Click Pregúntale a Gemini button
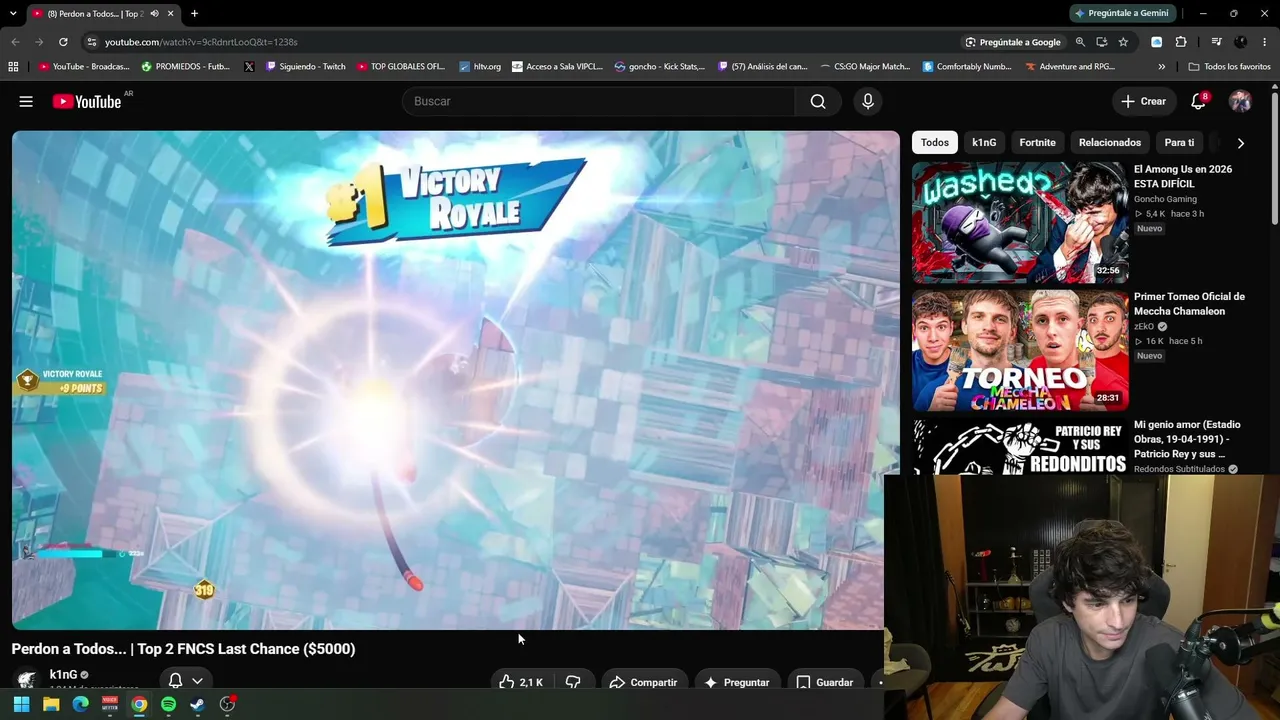Viewport: 1280px width, 720px height. pos(1121,13)
